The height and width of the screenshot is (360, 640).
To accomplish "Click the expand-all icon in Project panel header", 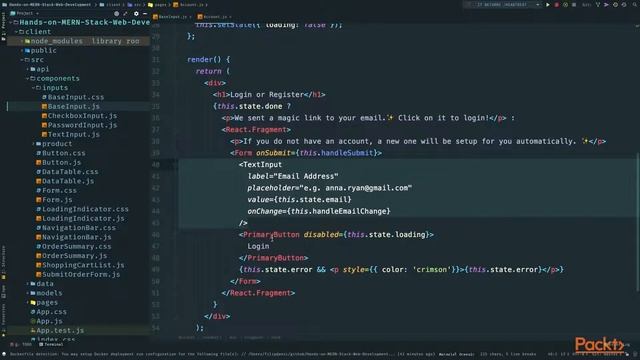I will 125,13.
